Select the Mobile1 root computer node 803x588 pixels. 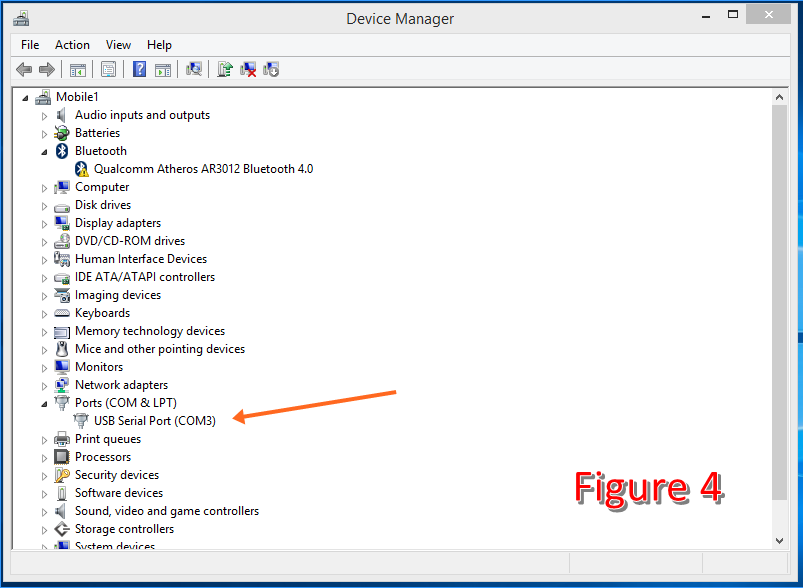click(77, 97)
